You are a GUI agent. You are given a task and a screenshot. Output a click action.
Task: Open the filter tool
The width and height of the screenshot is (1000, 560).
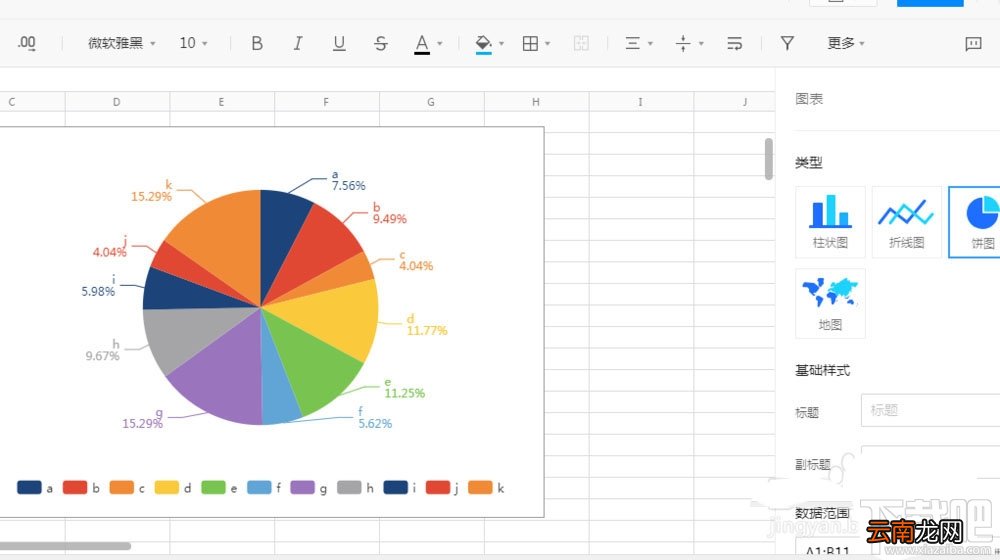787,43
